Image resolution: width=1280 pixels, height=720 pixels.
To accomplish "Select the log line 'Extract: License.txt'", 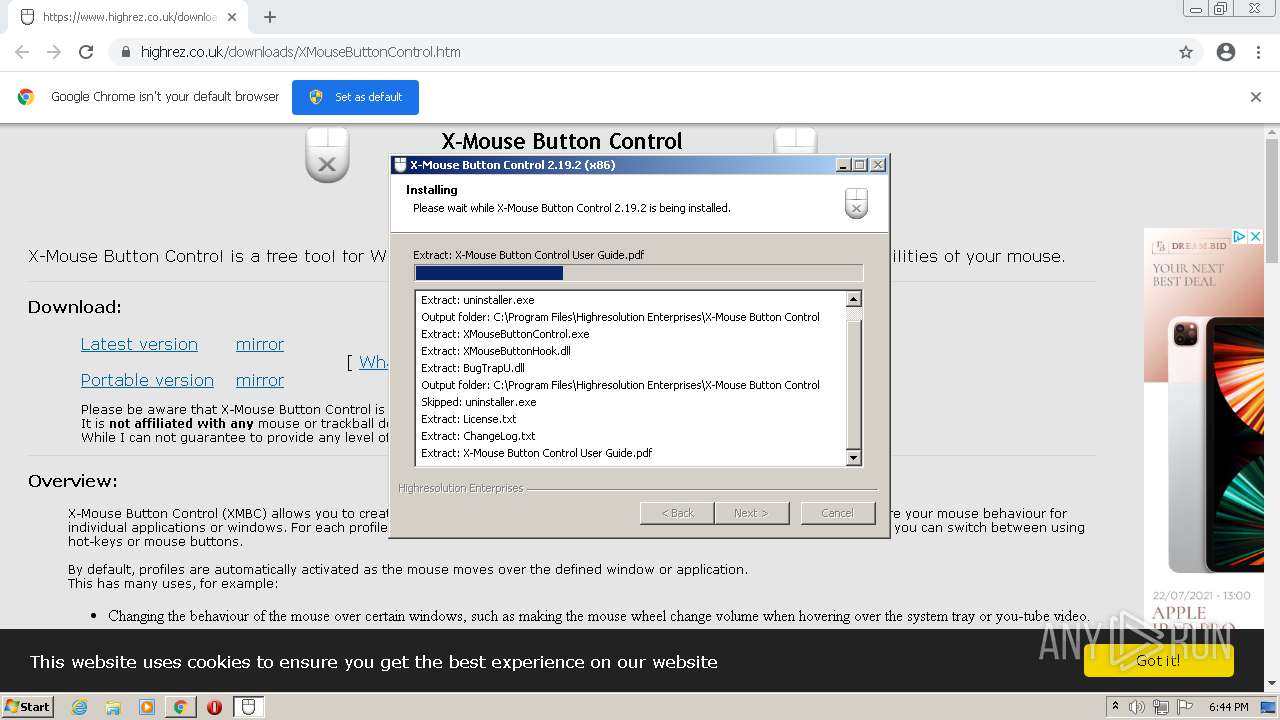I will pyautogui.click(x=469, y=419).
